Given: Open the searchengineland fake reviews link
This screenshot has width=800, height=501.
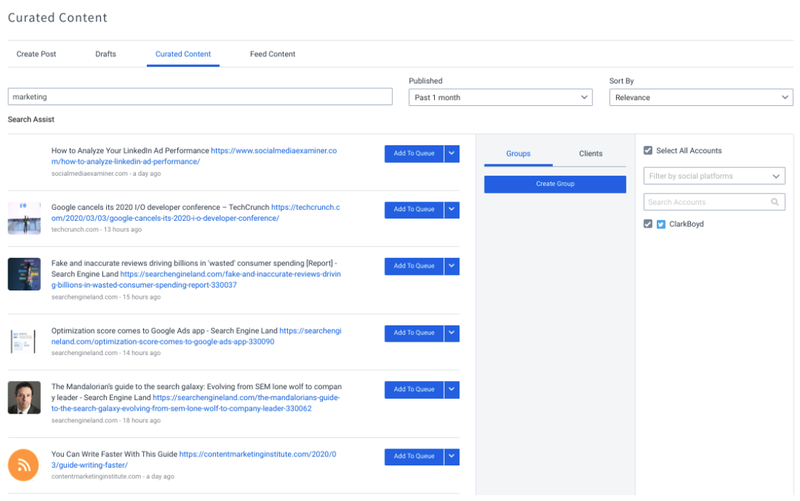Looking at the screenshot, I should coord(196,280).
